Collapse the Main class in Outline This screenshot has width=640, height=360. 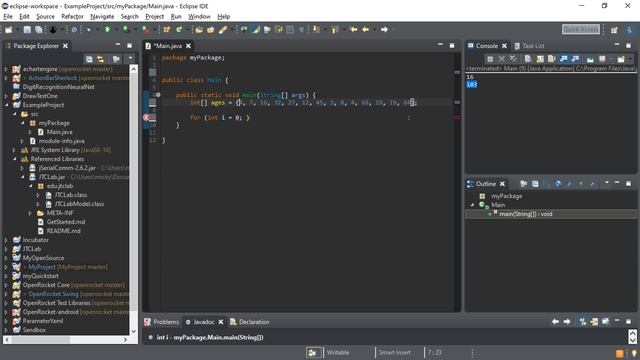[x=472, y=205]
